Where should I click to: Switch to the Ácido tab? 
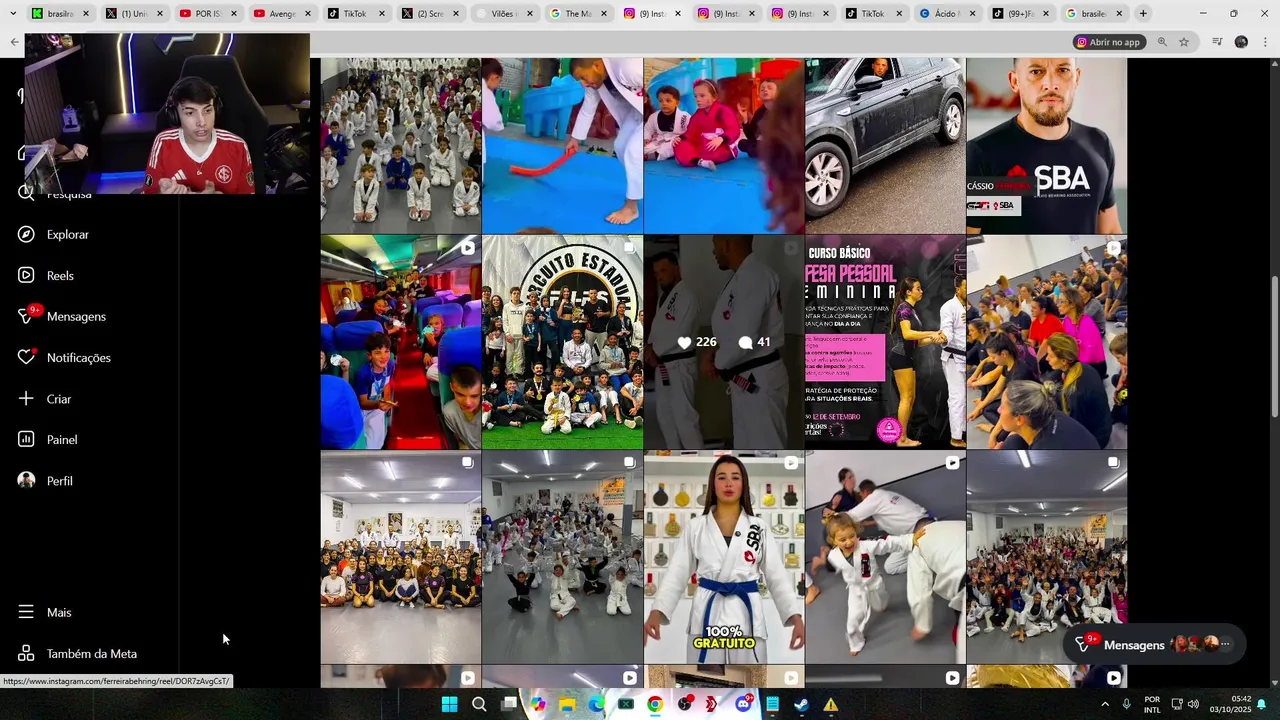point(948,14)
